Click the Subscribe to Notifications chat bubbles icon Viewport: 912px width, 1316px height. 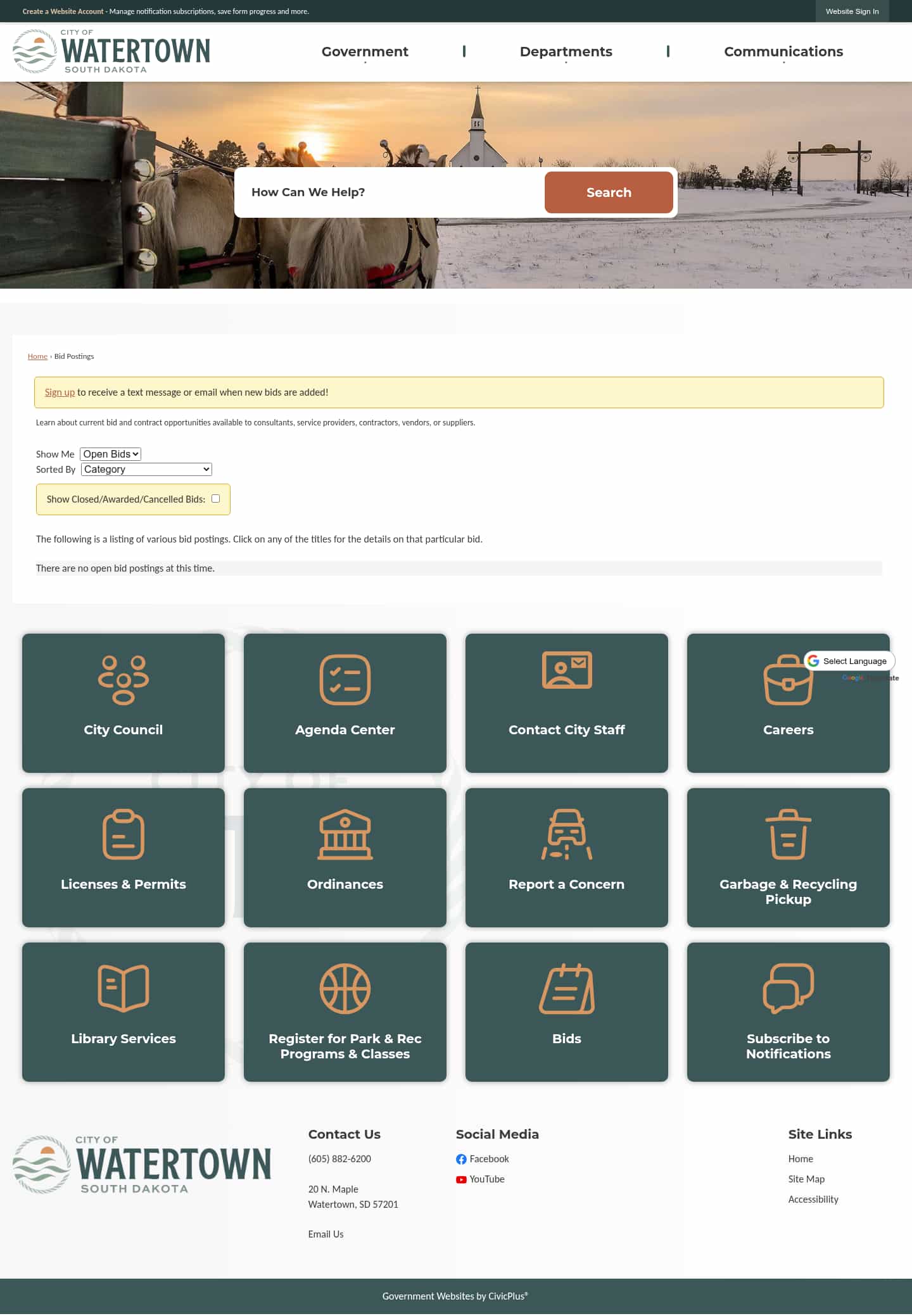(788, 988)
